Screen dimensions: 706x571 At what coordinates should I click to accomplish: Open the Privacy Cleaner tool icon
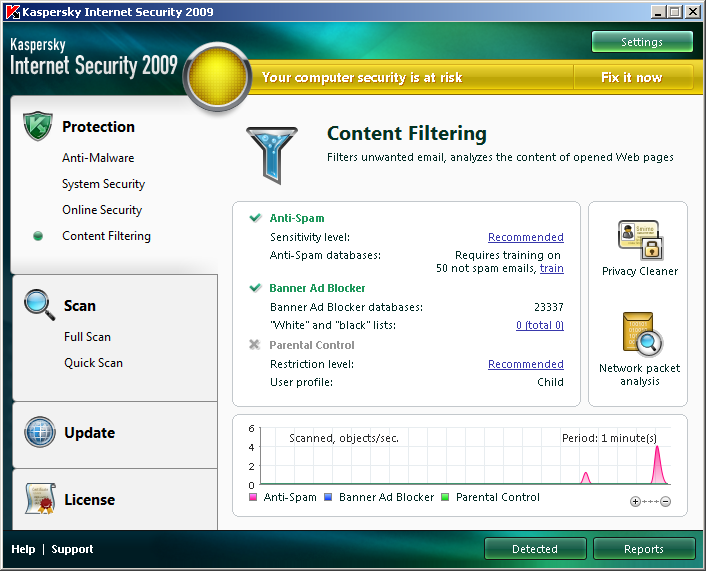(x=640, y=240)
